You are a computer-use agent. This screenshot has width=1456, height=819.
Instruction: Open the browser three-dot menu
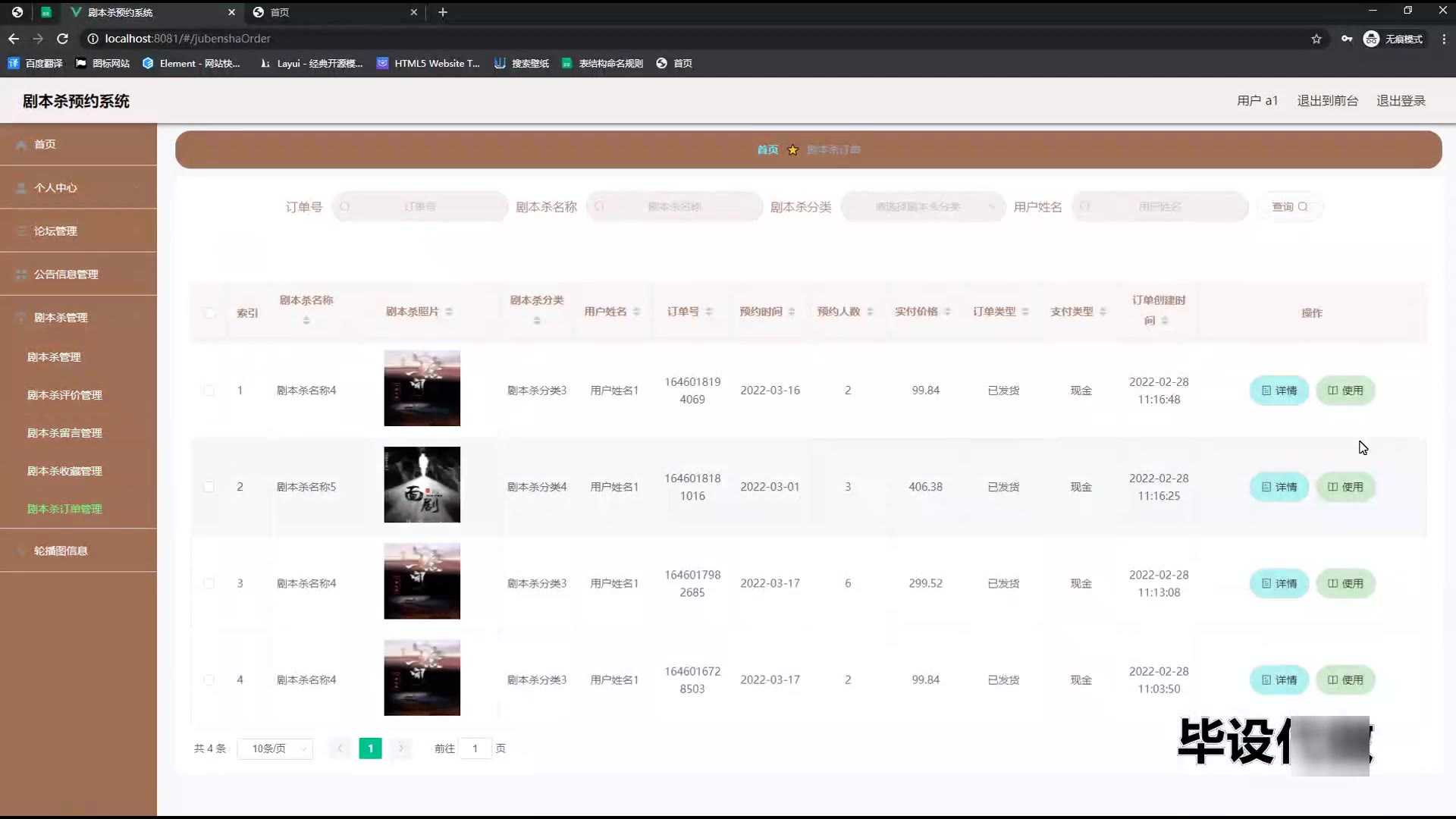click(x=1444, y=39)
